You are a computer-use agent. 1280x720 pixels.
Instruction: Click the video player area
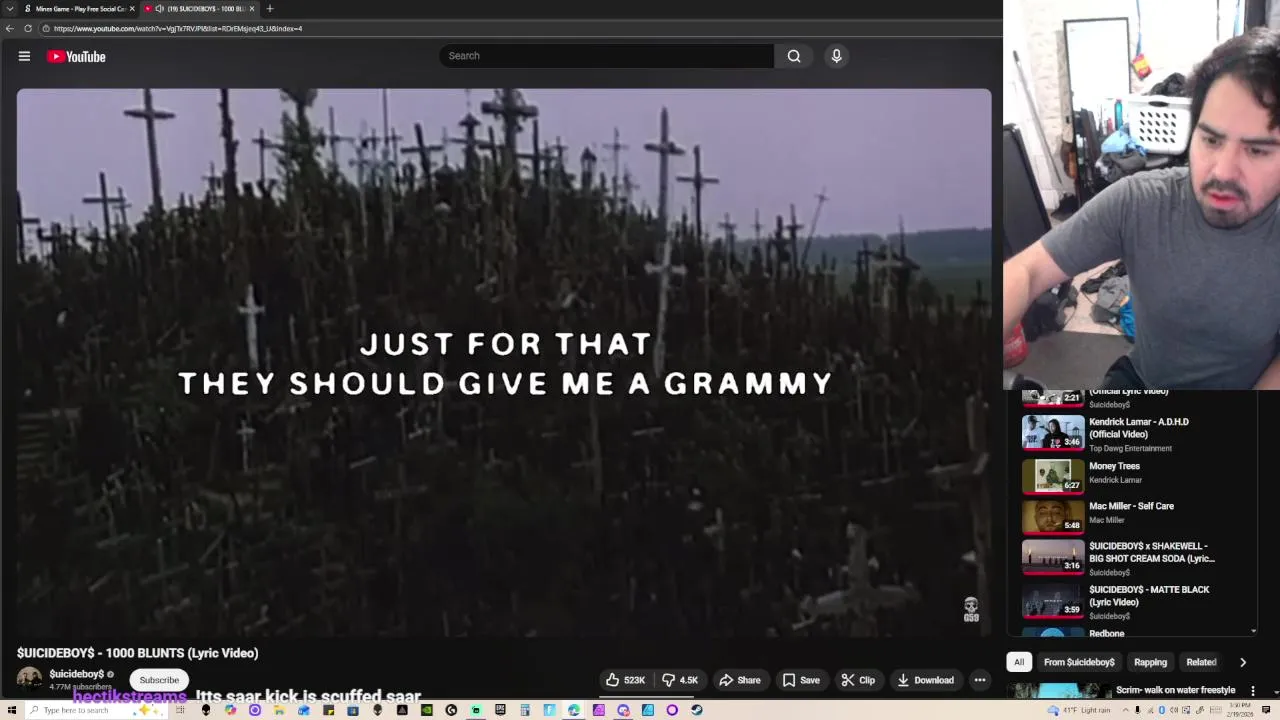tap(504, 362)
